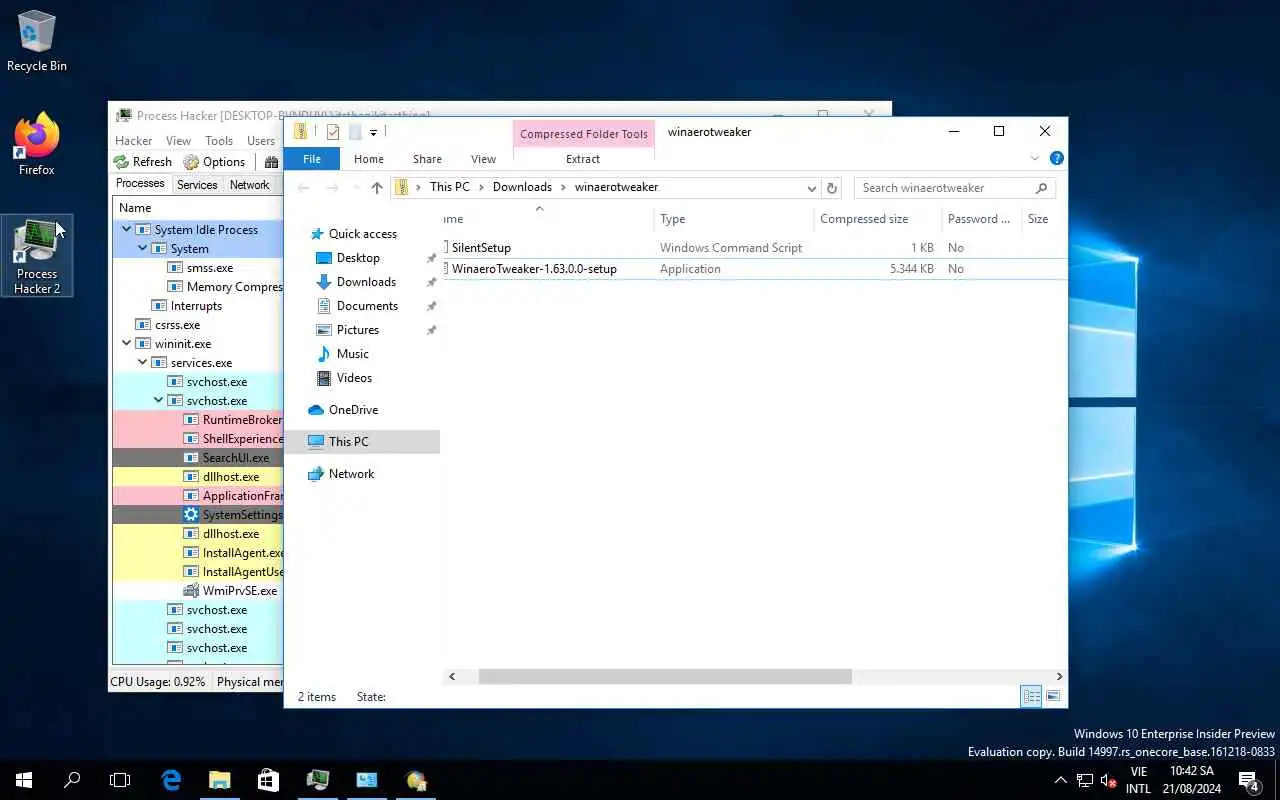Click the New folder quick access icon

(354, 132)
